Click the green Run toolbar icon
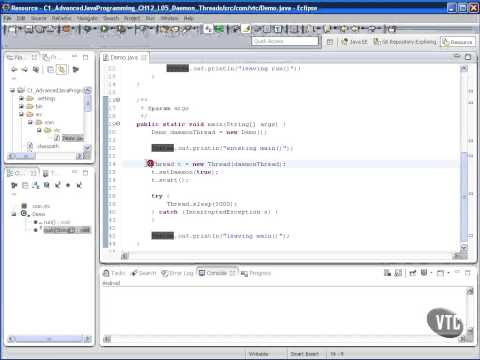Viewport: 480px width, 360px height. point(104,29)
